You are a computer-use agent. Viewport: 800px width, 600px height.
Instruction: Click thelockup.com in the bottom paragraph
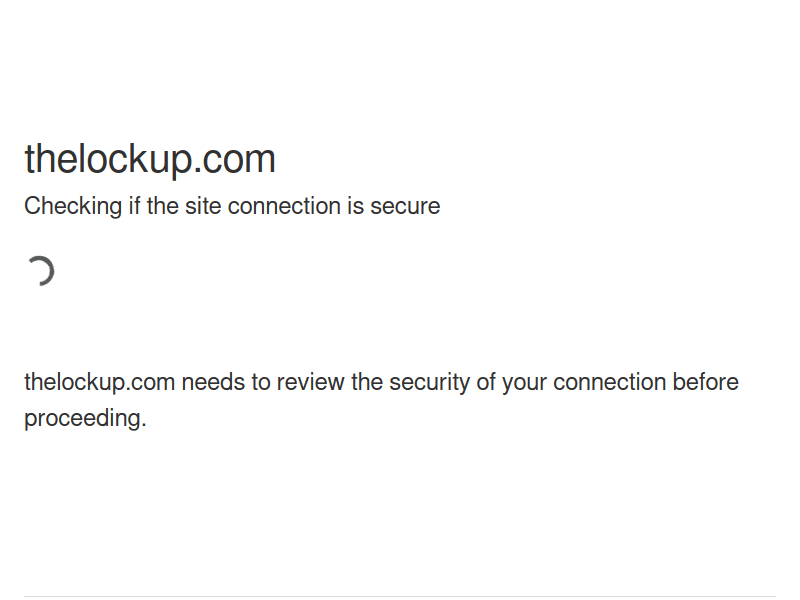click(99, 383)
